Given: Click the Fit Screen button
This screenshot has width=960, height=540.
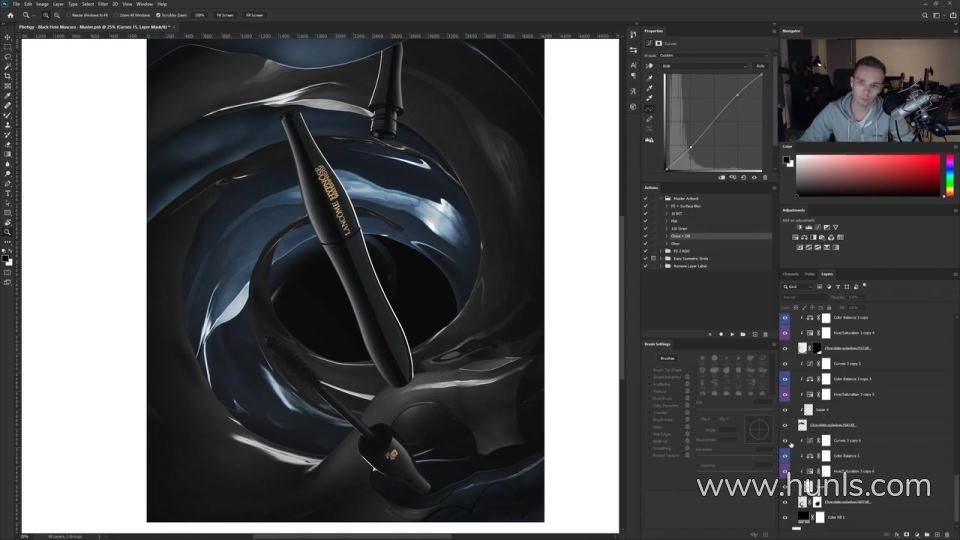Looking at the screenshot, I should 225,15.
